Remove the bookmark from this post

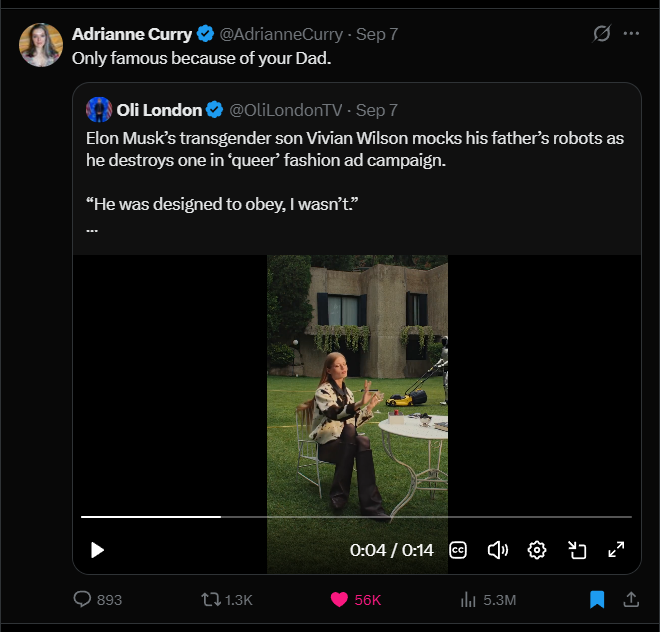(596, 600)
